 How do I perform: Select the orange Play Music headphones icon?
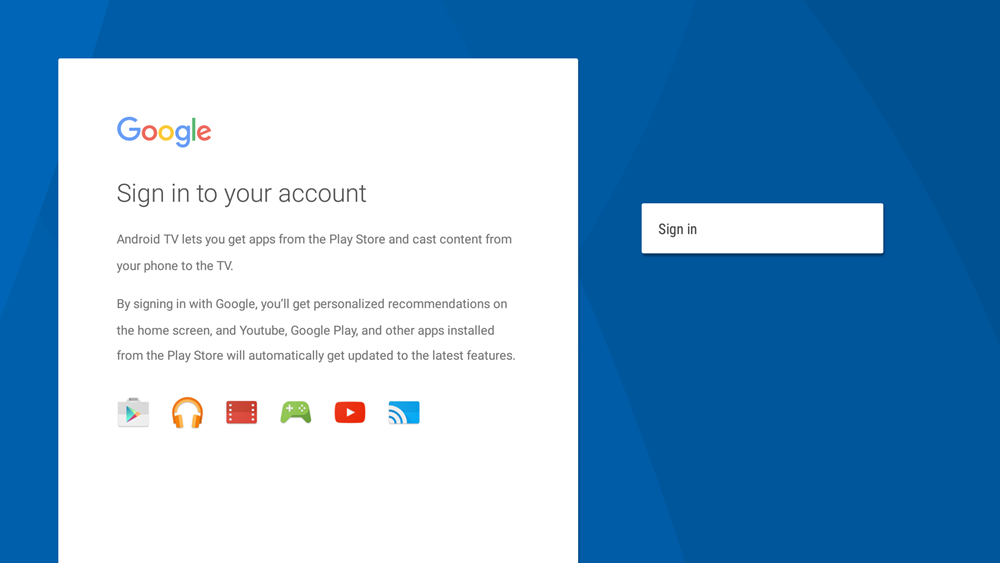188,413
